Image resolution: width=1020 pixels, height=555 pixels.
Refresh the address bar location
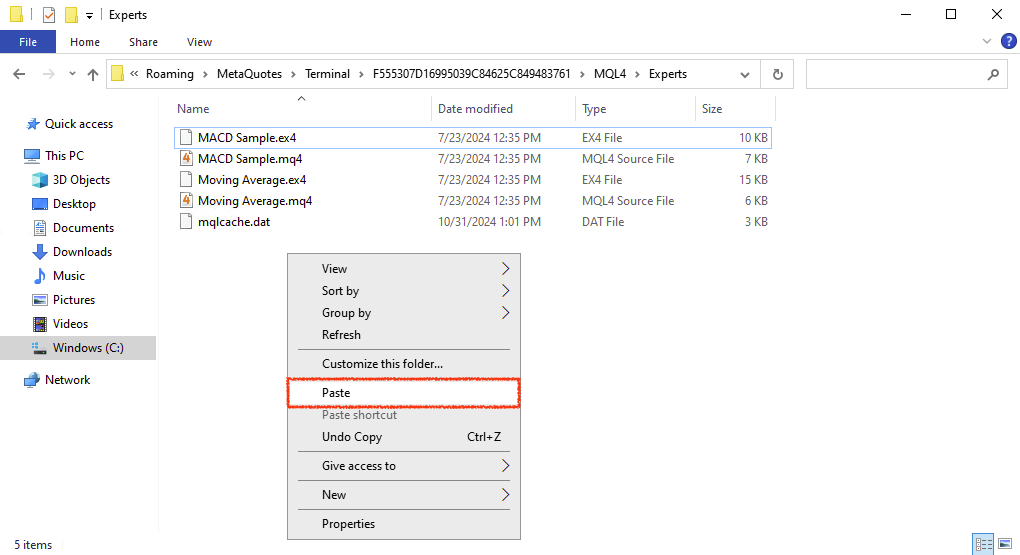[x=777, y=74]
